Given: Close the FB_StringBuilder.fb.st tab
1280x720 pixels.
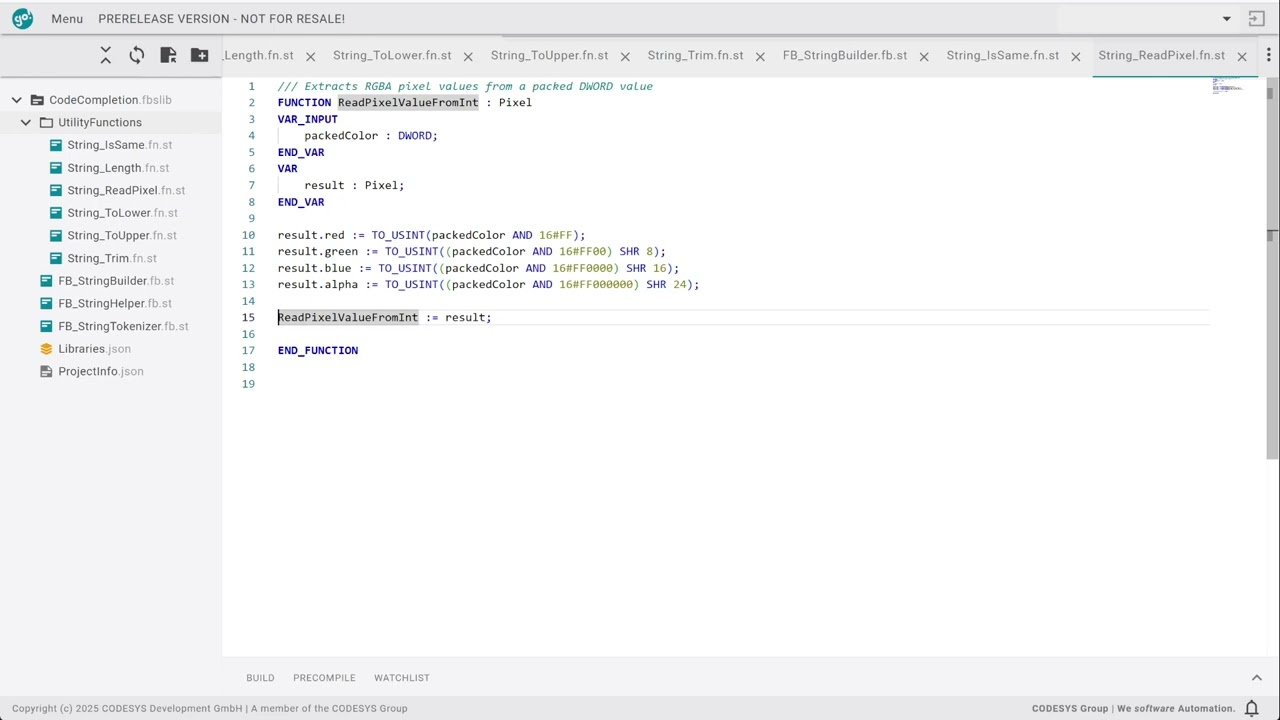Looking at the screenshot, I should (924, 57).
